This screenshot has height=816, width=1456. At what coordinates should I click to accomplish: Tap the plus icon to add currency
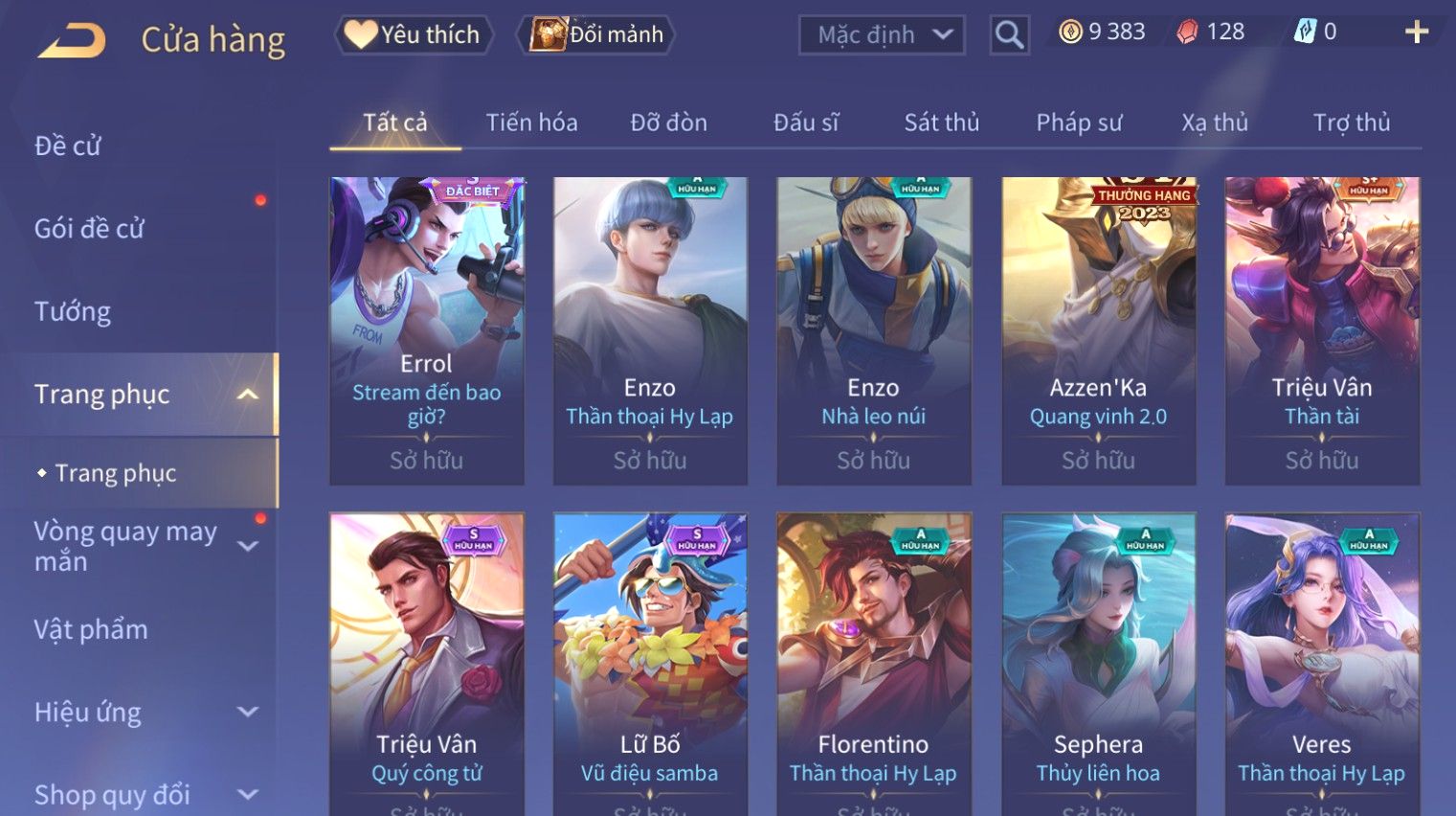point(1417,33)
